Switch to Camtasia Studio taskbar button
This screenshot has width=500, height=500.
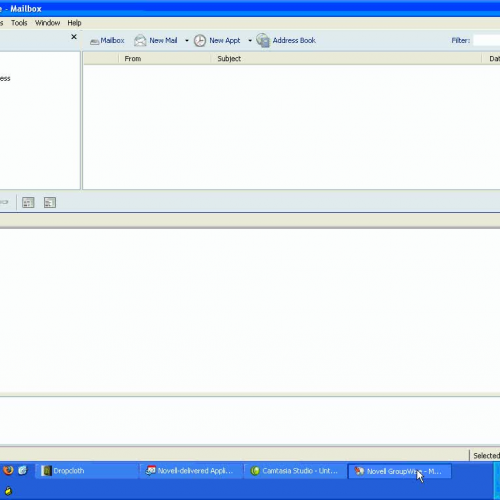[295, 471]
